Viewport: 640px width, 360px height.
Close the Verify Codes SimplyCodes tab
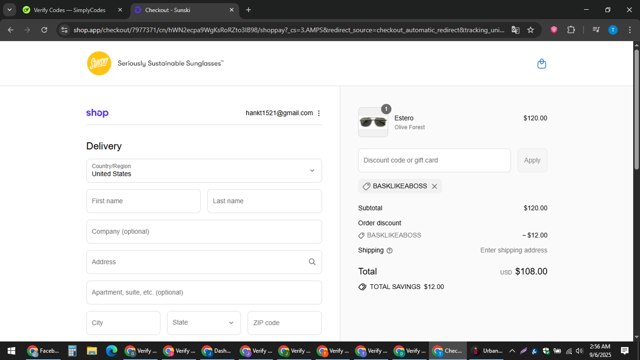120,10
